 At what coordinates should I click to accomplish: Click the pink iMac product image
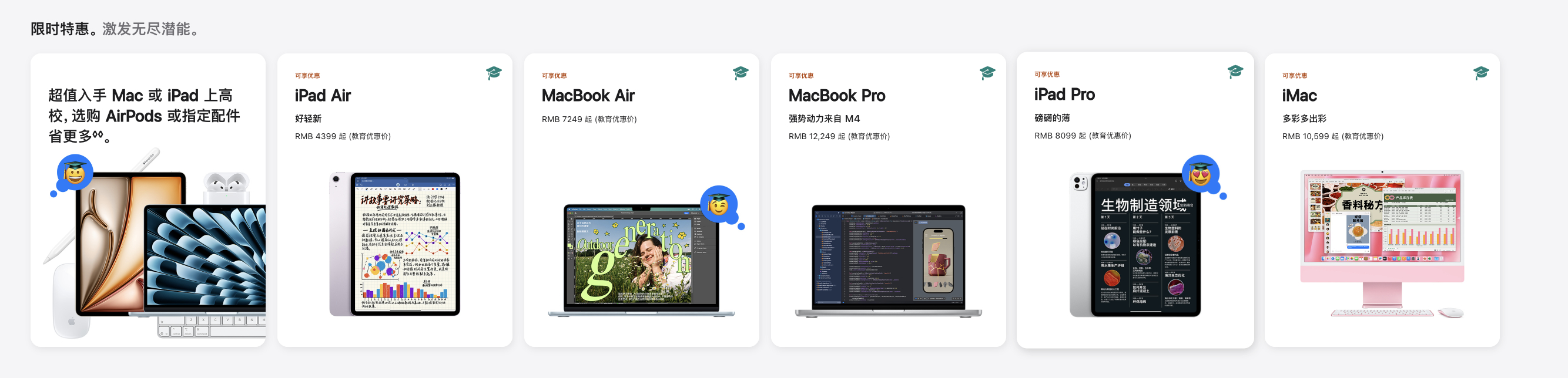point(1382,244)
